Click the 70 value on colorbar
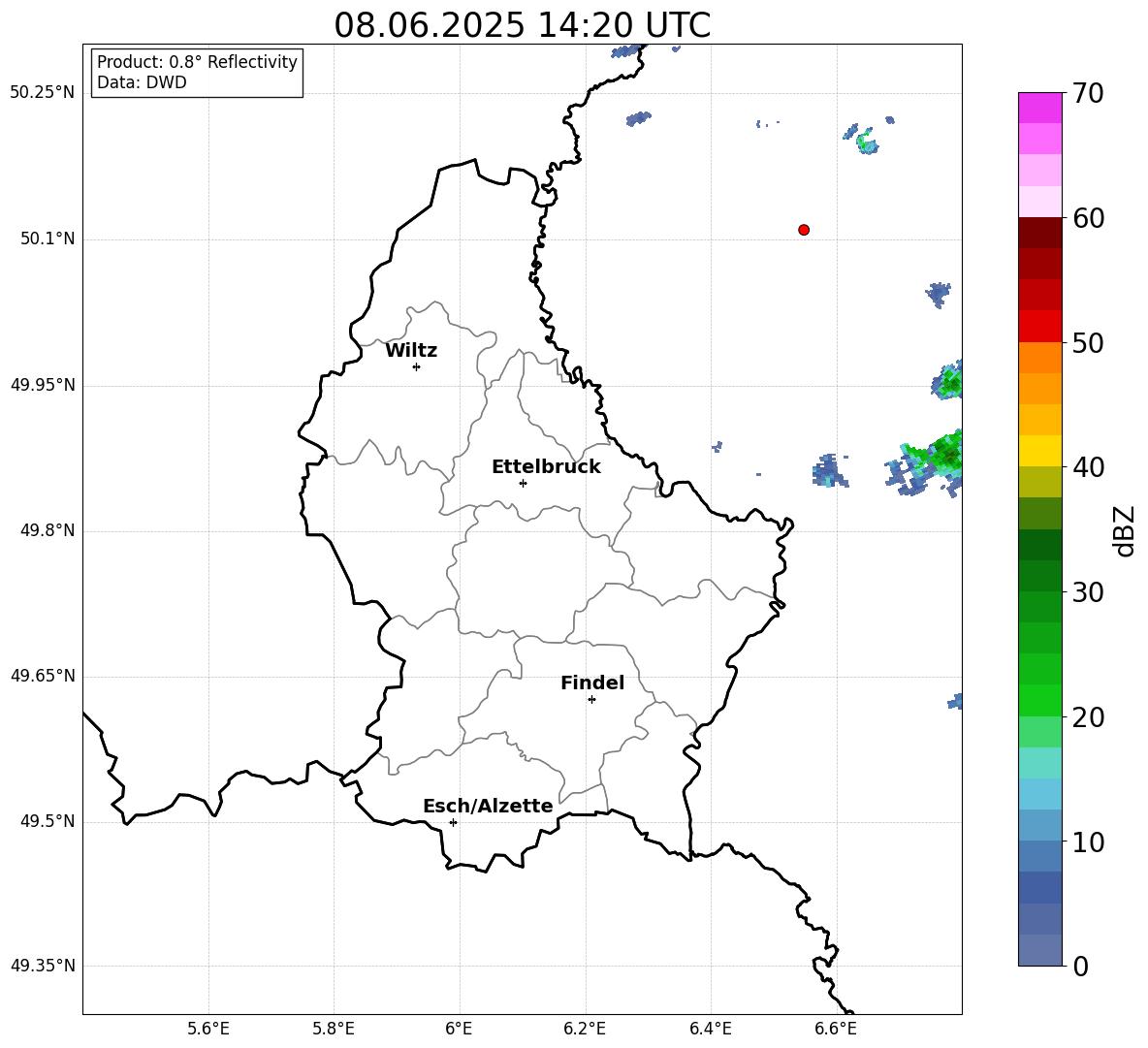The width and height of the screenshot is (1148, 1048). (x=1088, y=94)
